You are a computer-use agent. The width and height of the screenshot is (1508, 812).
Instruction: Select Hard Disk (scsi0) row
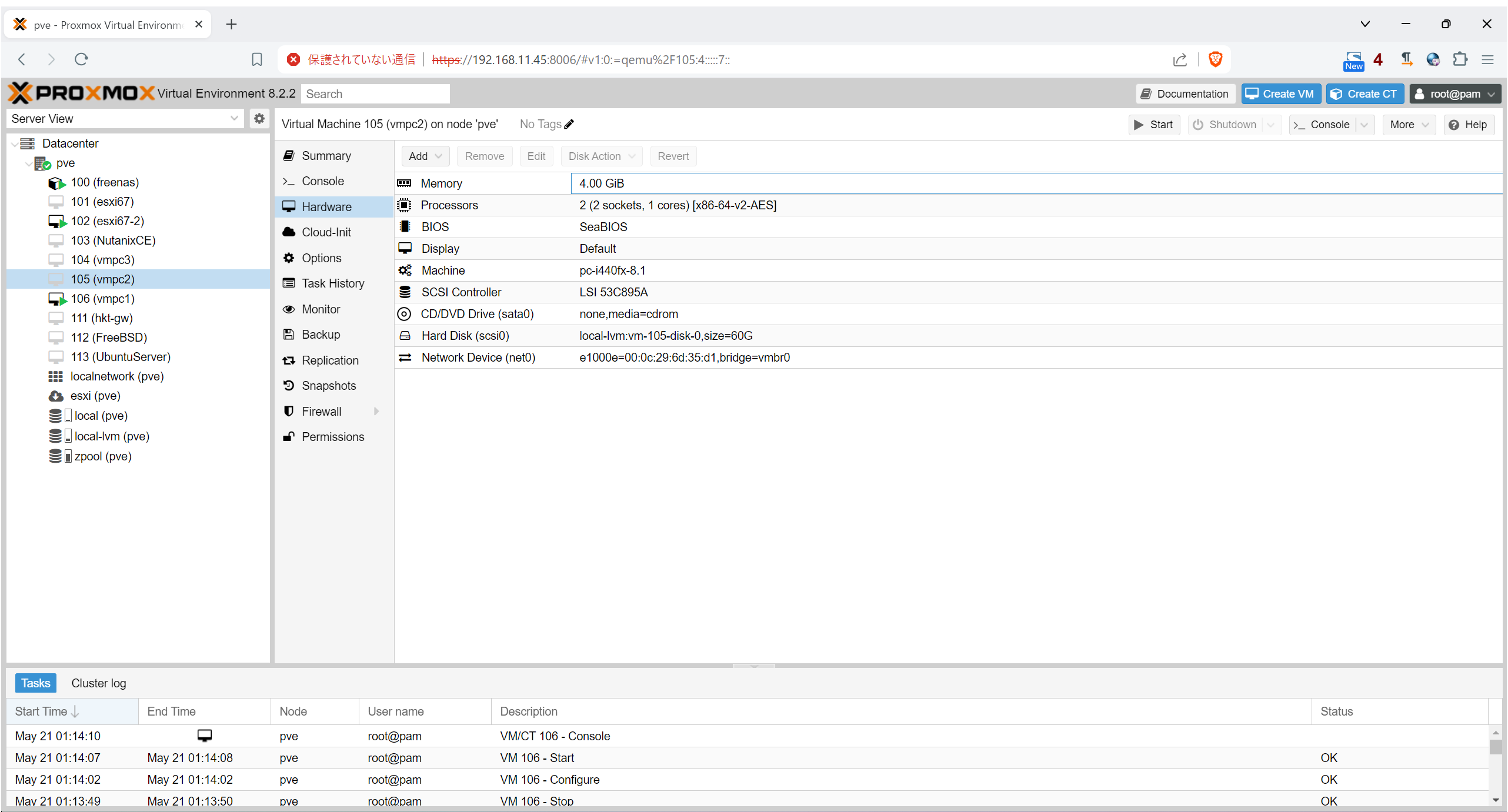coord(948,336)
